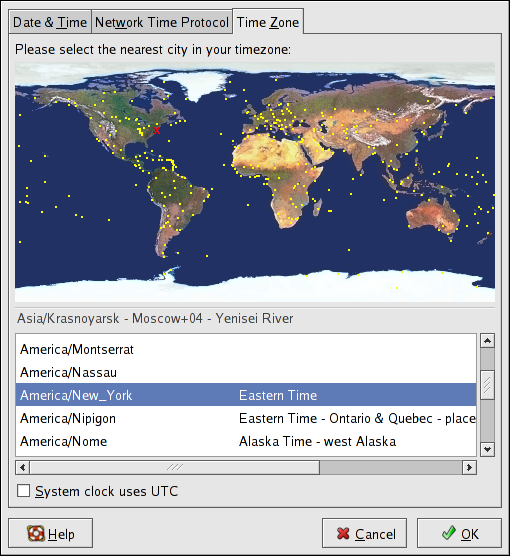Image resolution: width=510 pixels, height=556 pixels.
Task: Click the horizontal scrollbar thumb
Action: click(175, 467)
